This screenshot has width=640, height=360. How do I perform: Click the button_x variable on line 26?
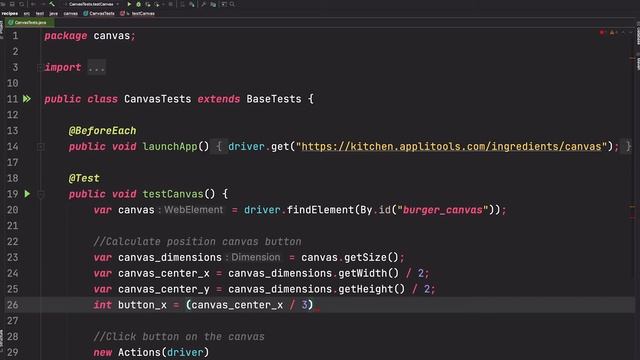[142, 305]
